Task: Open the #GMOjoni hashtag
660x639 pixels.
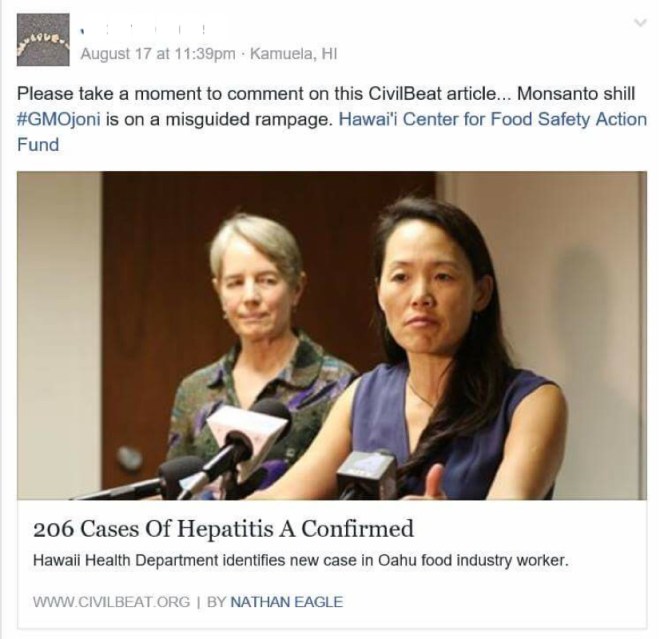Action: (59, 119)
